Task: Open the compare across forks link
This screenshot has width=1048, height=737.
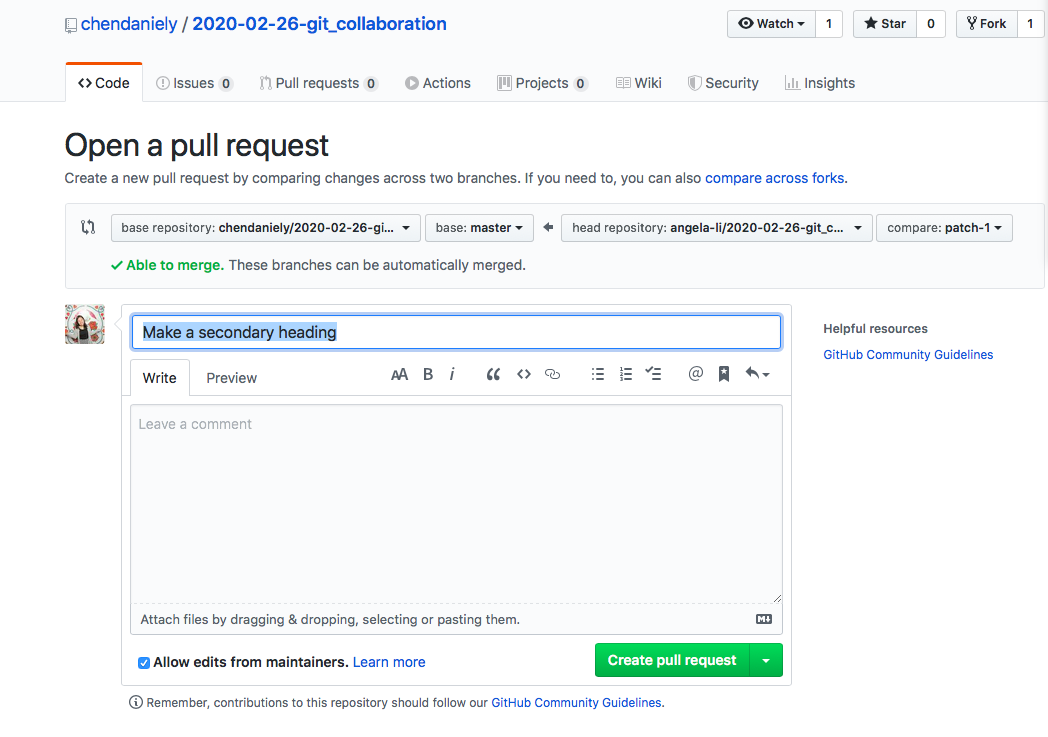Action: tap(774, 178)
